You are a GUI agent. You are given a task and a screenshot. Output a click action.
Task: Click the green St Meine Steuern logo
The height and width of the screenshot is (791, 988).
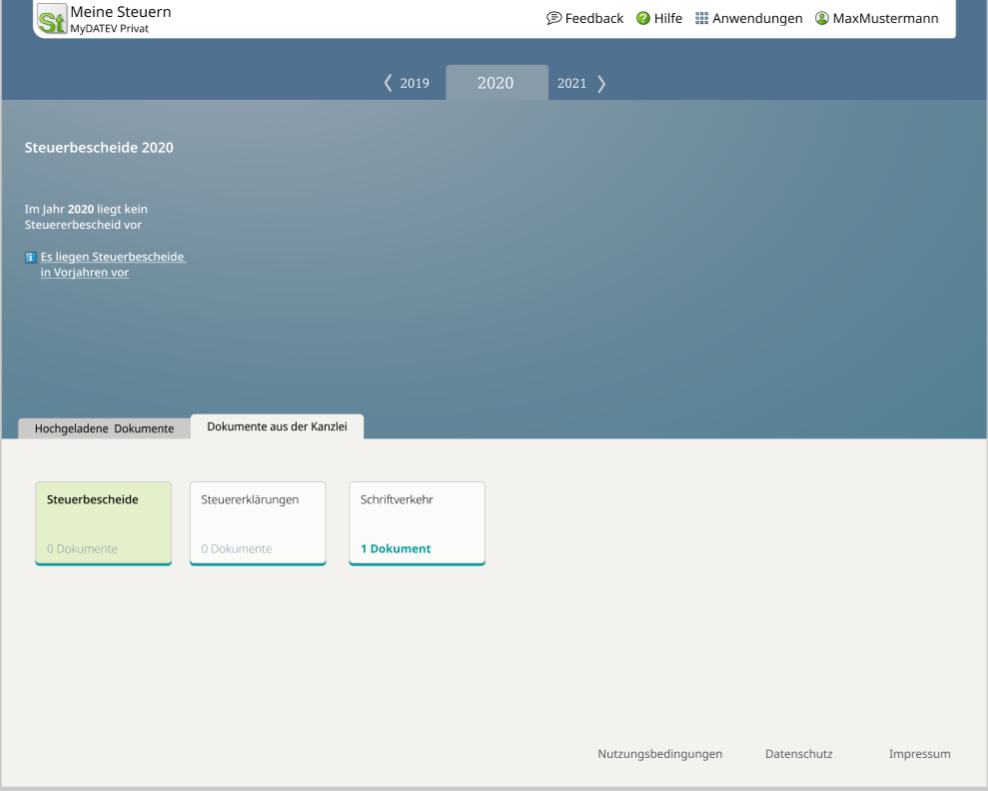52,20
